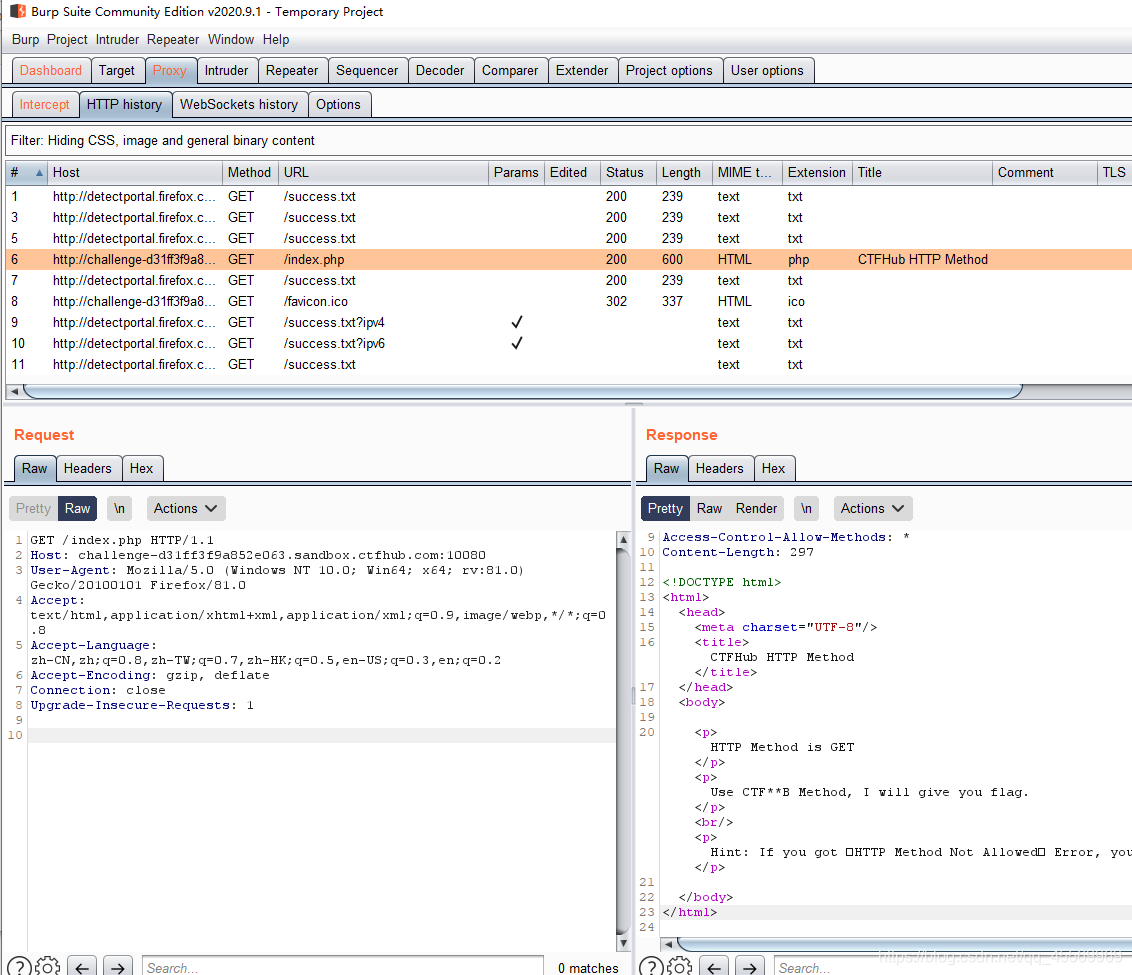The width and height of the screenshot is (1132, 975).
Task: Click Response editor horizontal scrollbar
Action: [904, 943]
